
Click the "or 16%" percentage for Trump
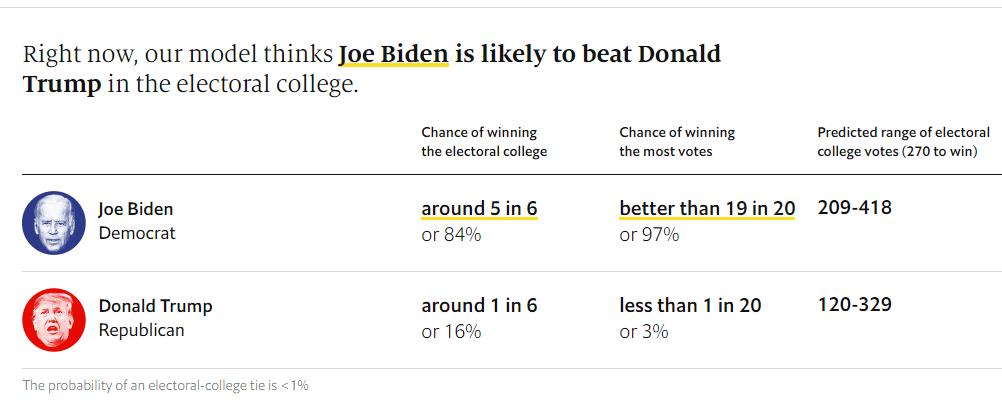pyautogui.click(x=451, y=331)
